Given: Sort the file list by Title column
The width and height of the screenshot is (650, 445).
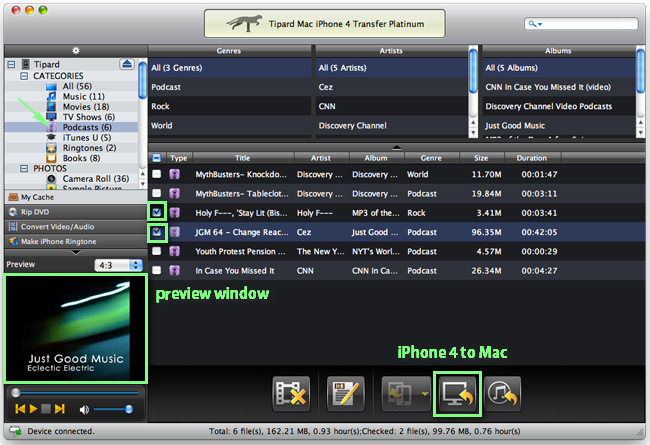Looking at the screenshot, I should (243, 158).
